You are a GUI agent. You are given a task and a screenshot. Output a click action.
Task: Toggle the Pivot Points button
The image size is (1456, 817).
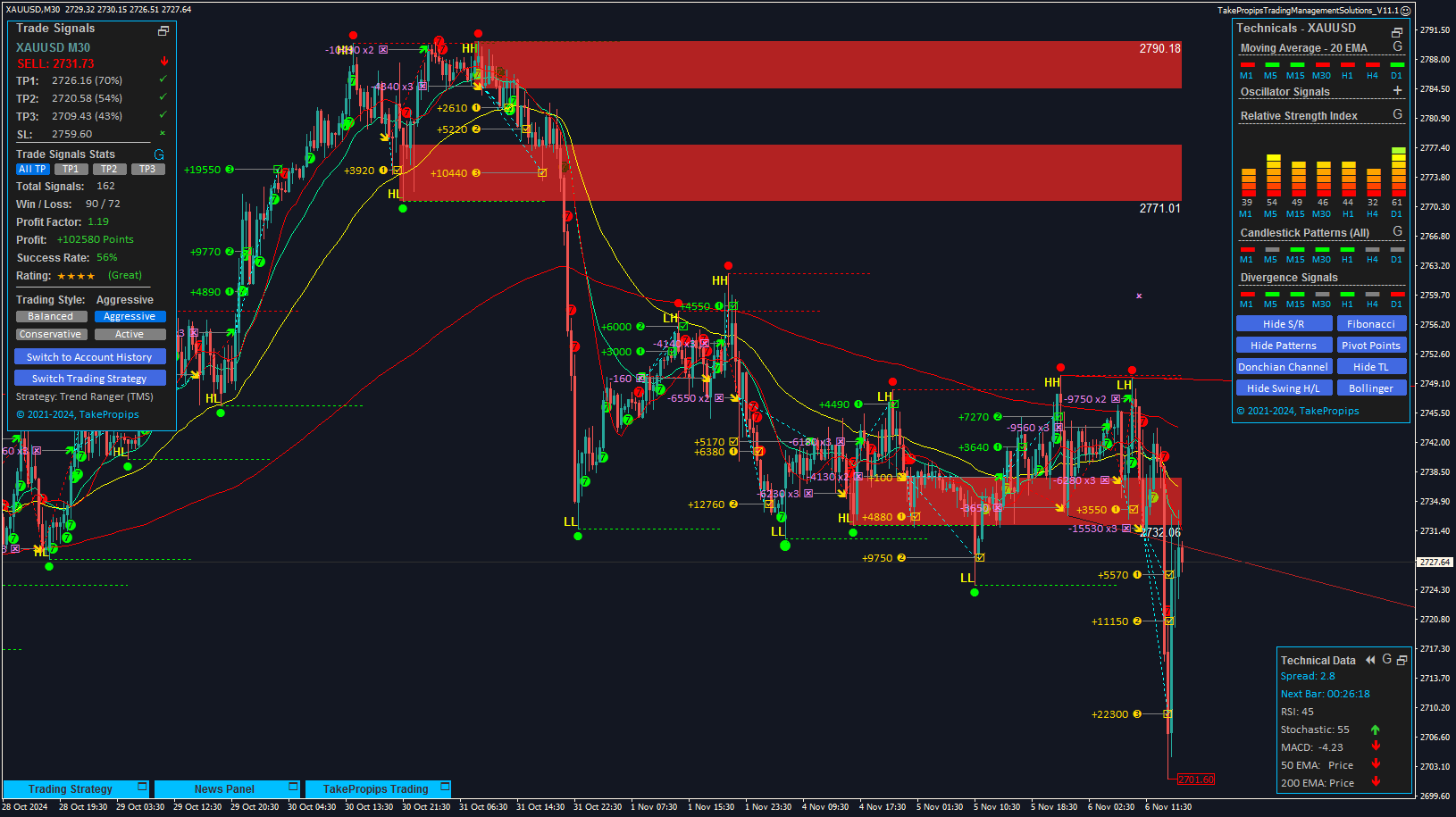[1371, 346]
